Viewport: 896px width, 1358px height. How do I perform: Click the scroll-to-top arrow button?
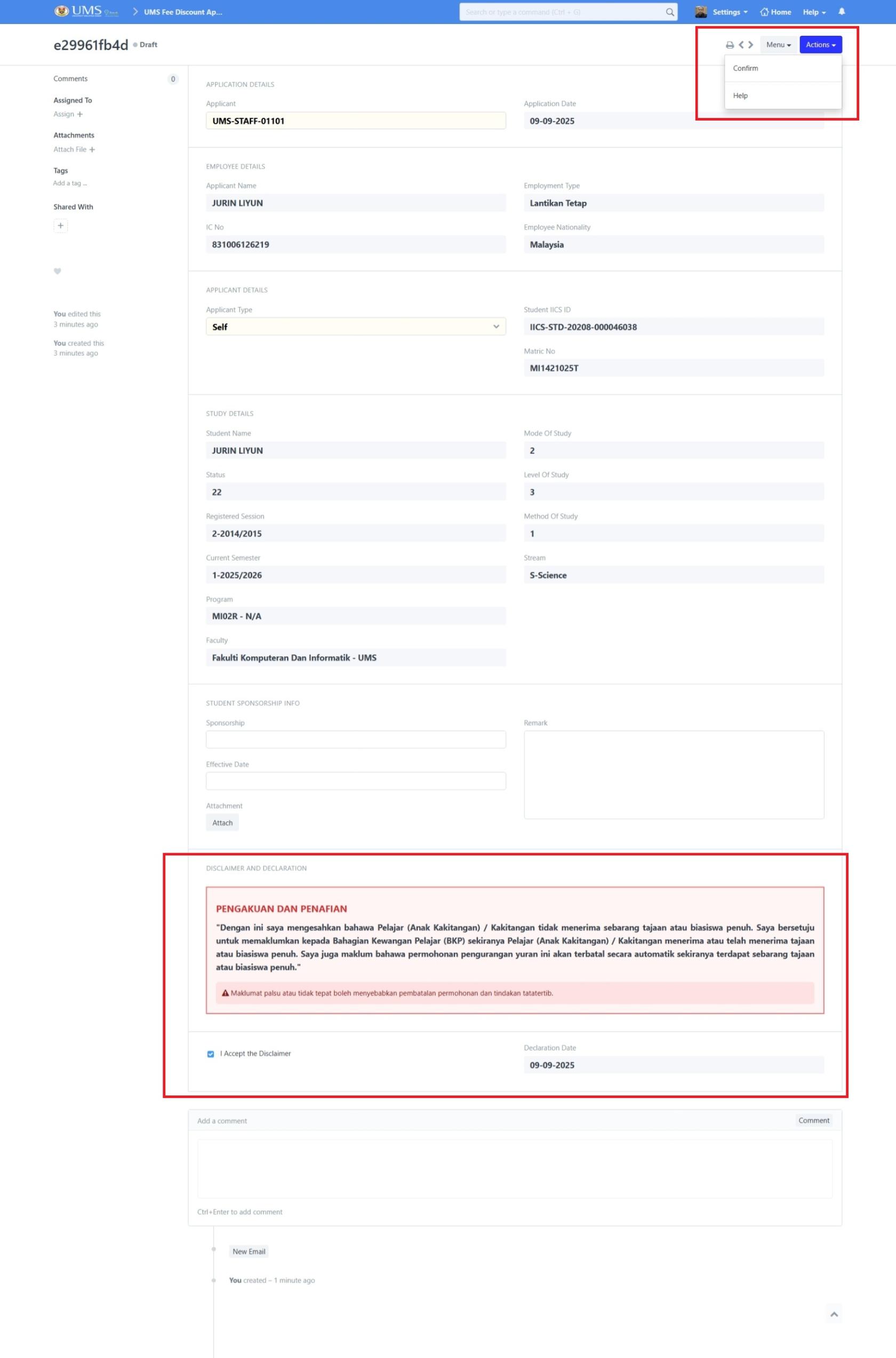click(834, 1314)
